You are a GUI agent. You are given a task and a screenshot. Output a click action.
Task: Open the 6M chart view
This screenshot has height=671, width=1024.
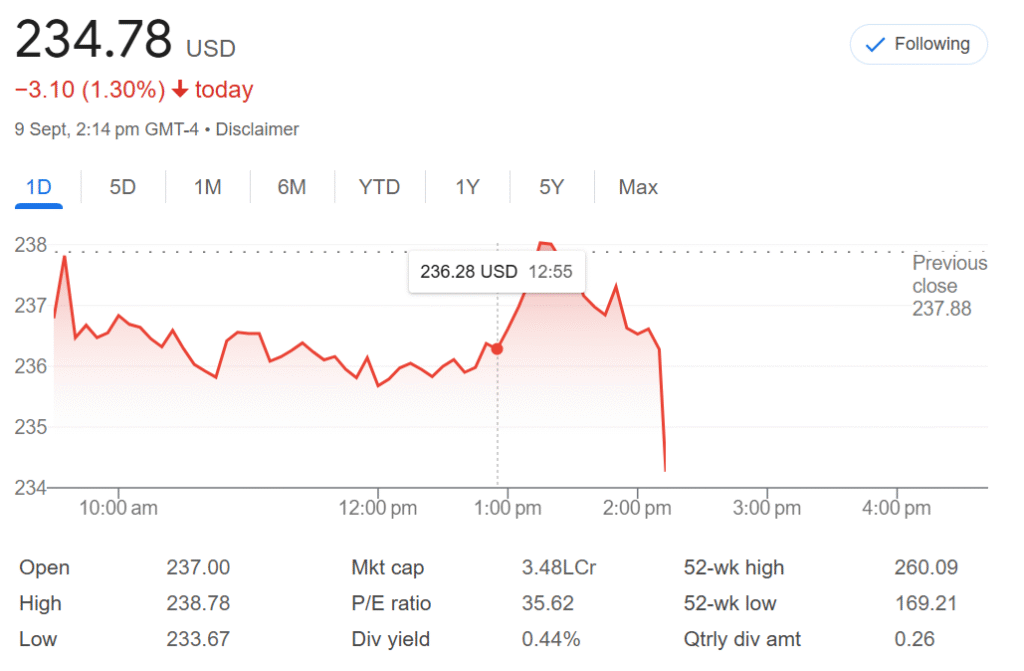(291, 187)
